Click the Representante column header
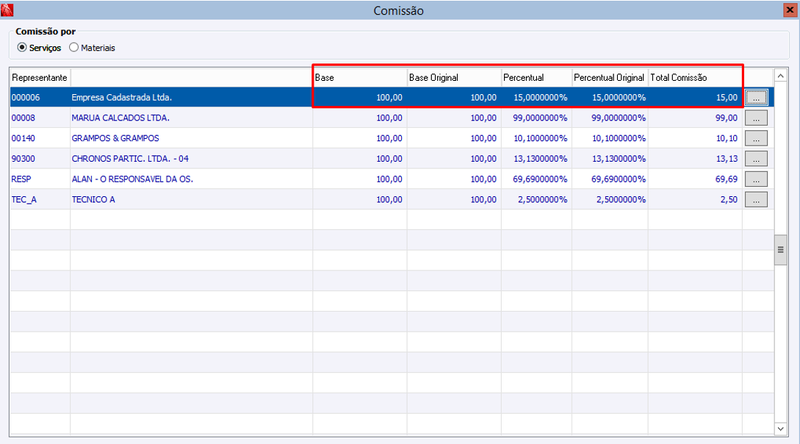The height and width of the screenshot is (444, 800). [40, 78]
